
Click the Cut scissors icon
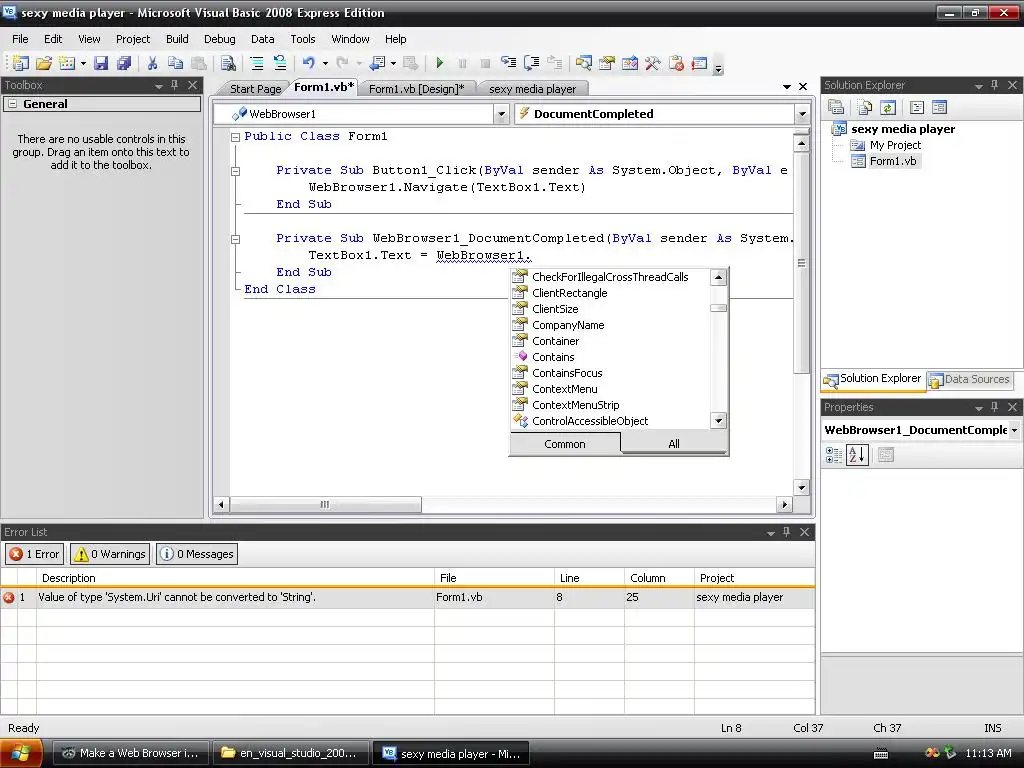click(x=152, y=63)
